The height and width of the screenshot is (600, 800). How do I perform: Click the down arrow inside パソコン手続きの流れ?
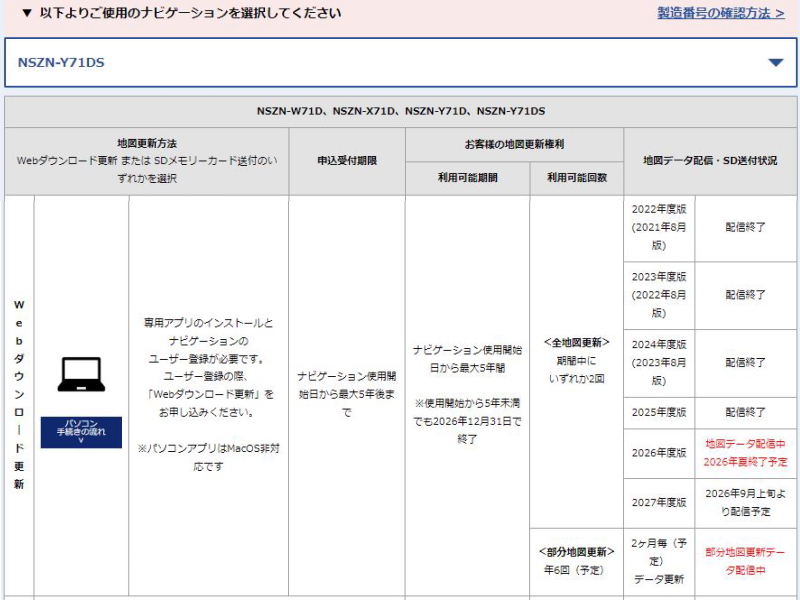coord(80,438)
